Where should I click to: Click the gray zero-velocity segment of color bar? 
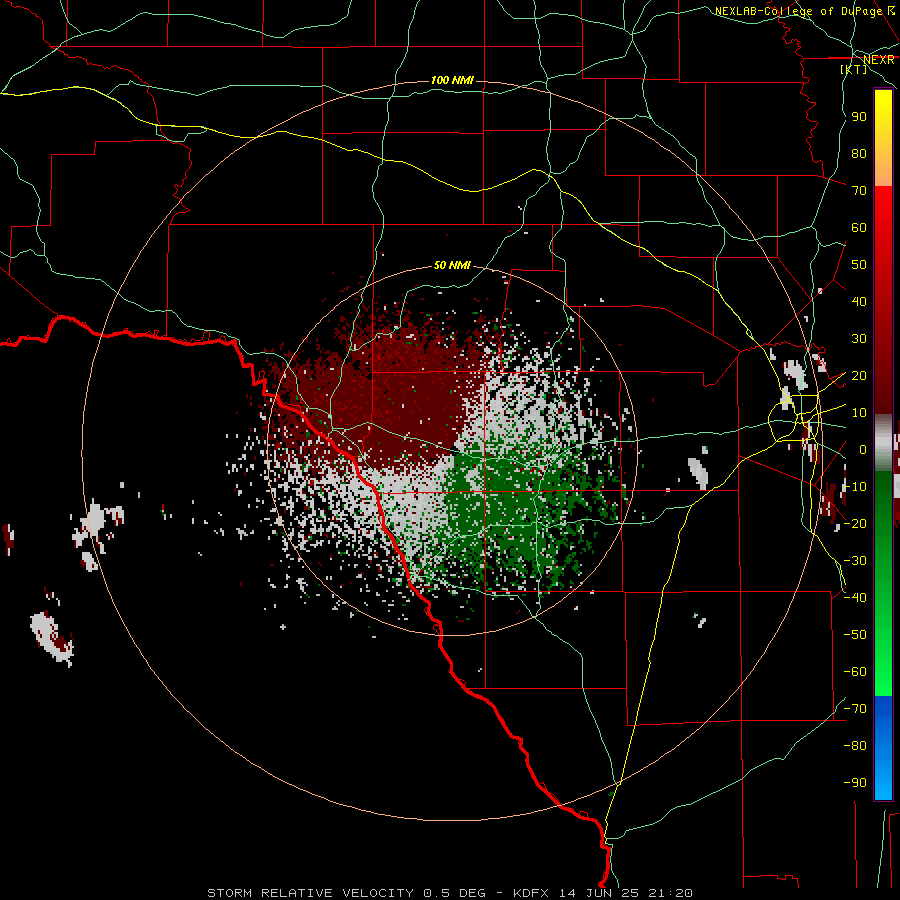(x=883, y=443)
